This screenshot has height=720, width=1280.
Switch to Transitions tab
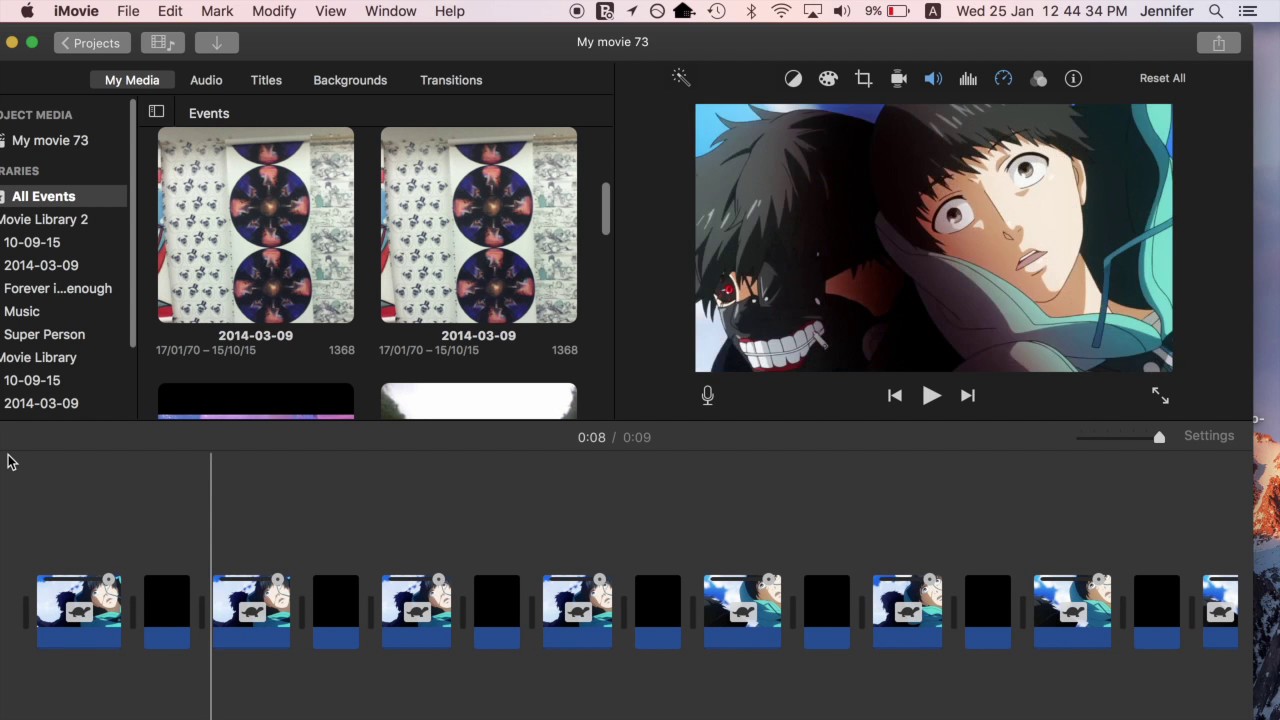[451, 80]
